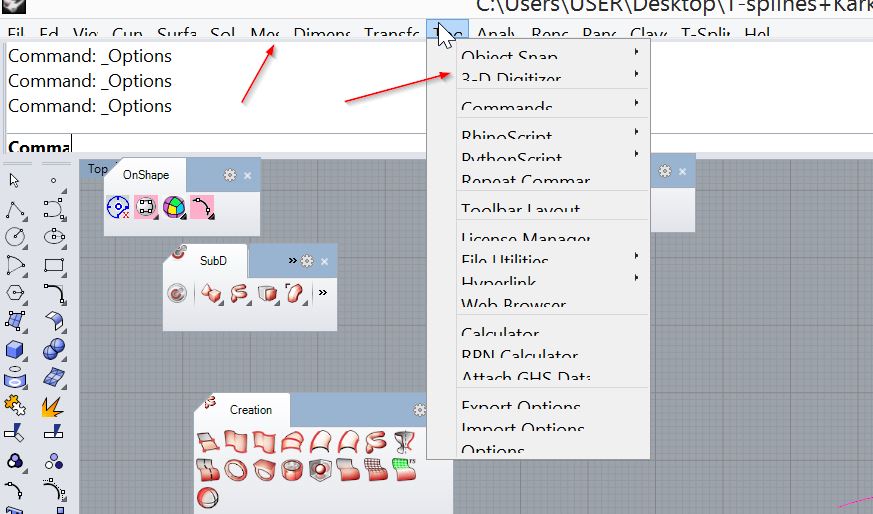This screenshot has width=873, height=514.
Task: Choose the Polygon hexagon tool
Action: tap(16, 293)
